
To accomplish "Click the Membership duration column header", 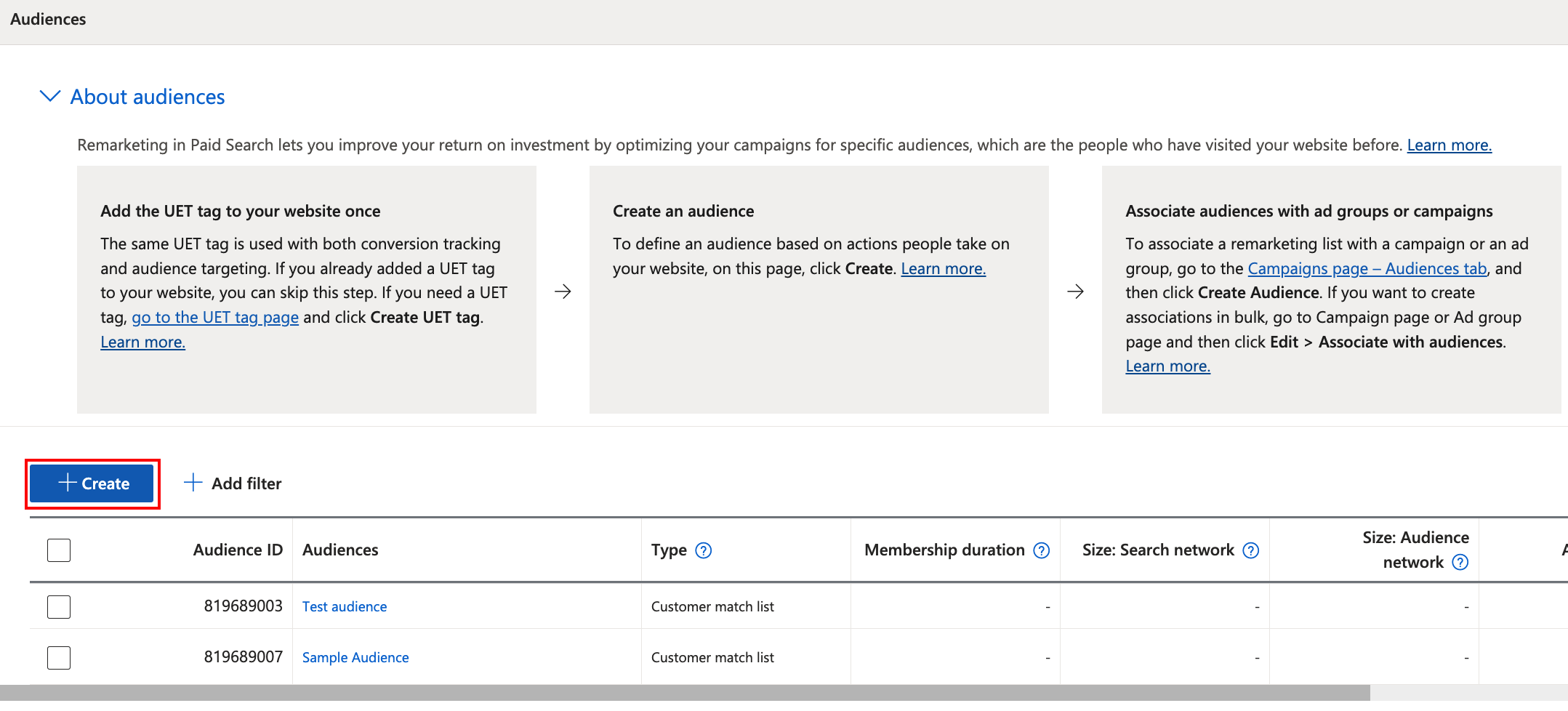I will click(944, 550).
